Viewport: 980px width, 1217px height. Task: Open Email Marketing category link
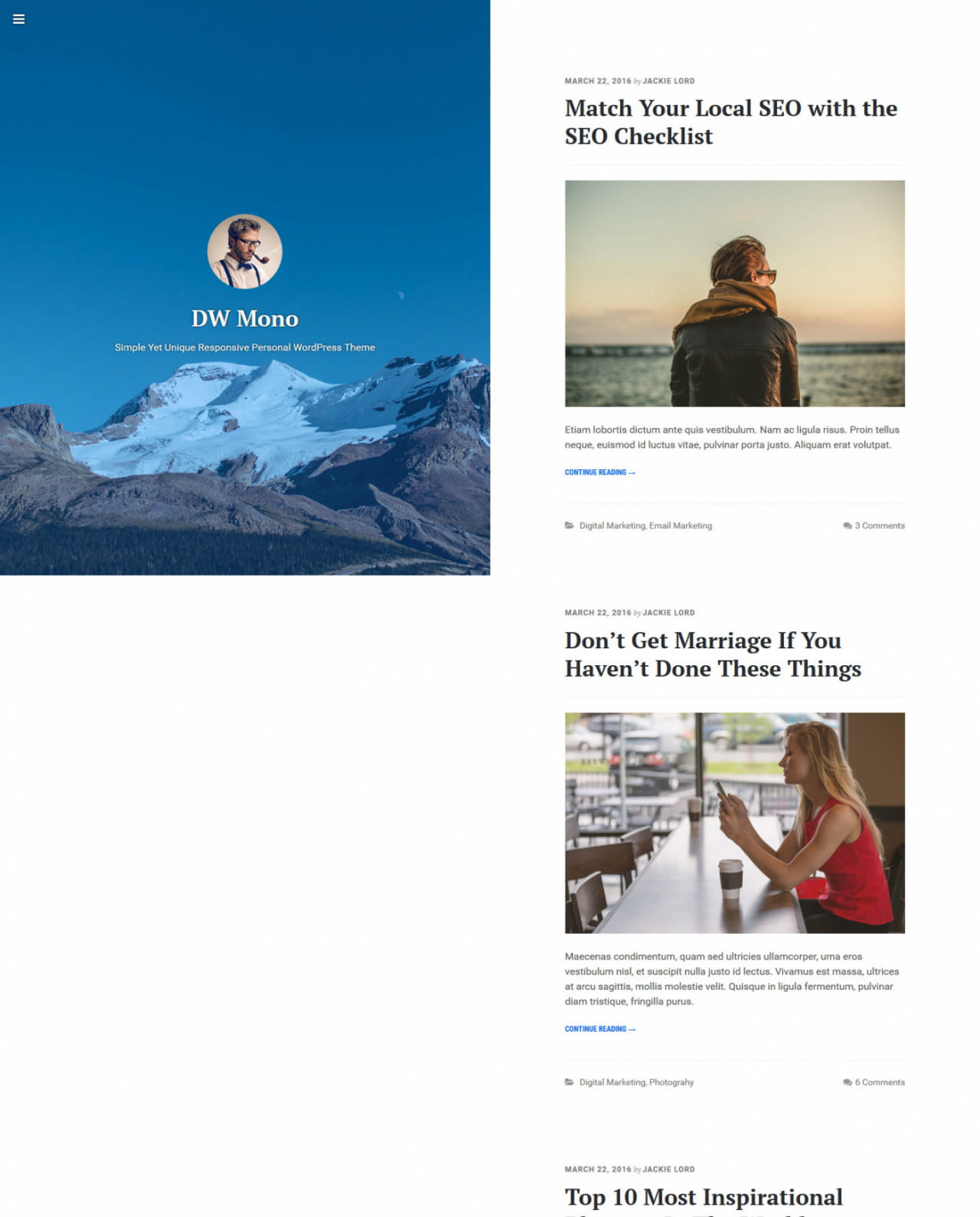681,526
